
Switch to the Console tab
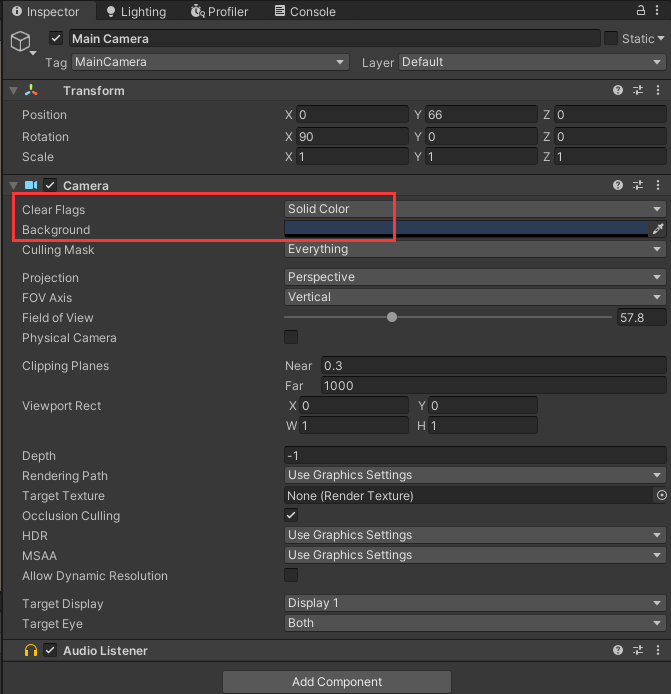point(305,12)
